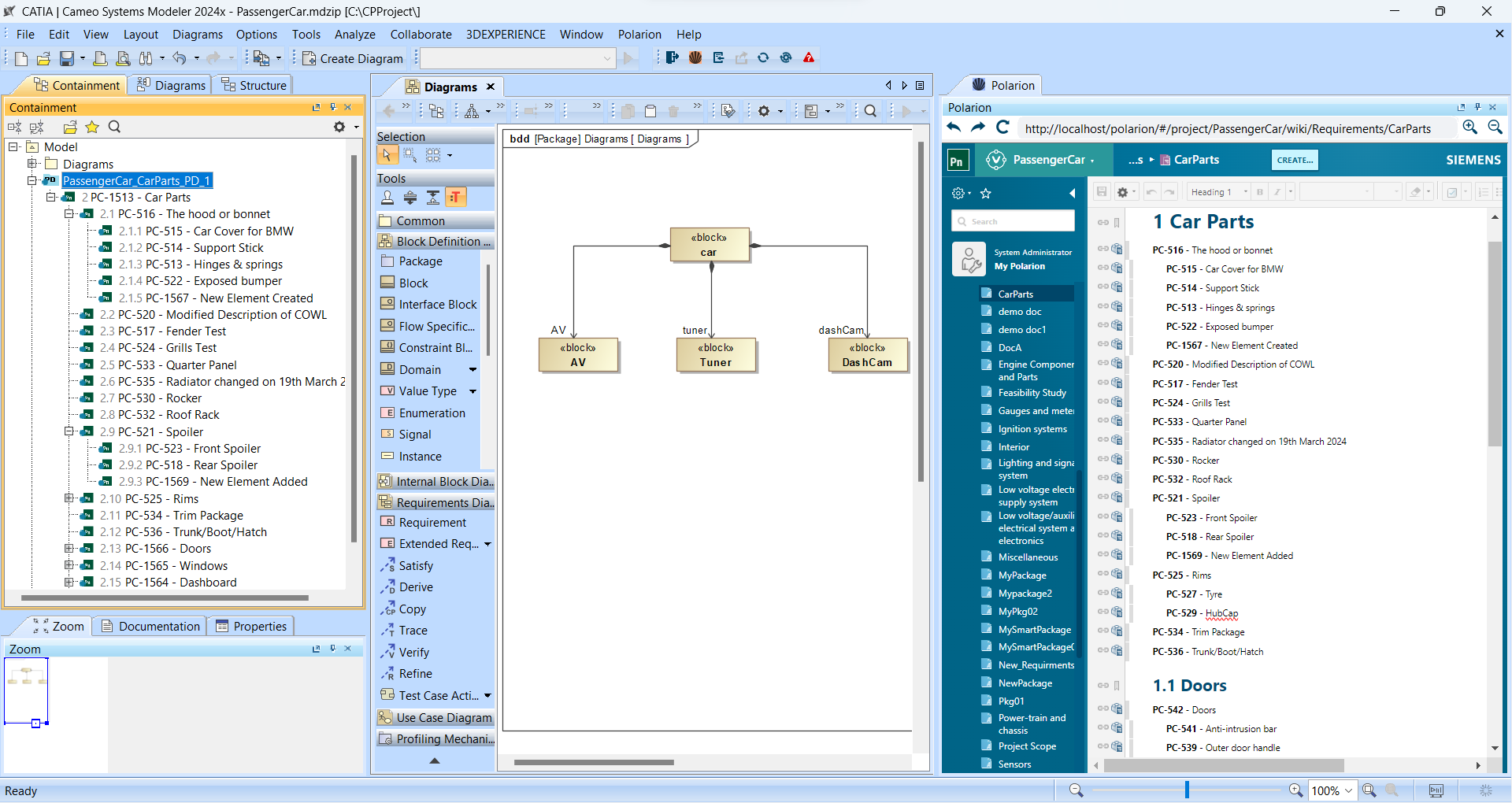The height and width of the screenshot is (803, 1512).
Task: Click the Create Diagram toolbar icon
Action: [x=353, y=57]
